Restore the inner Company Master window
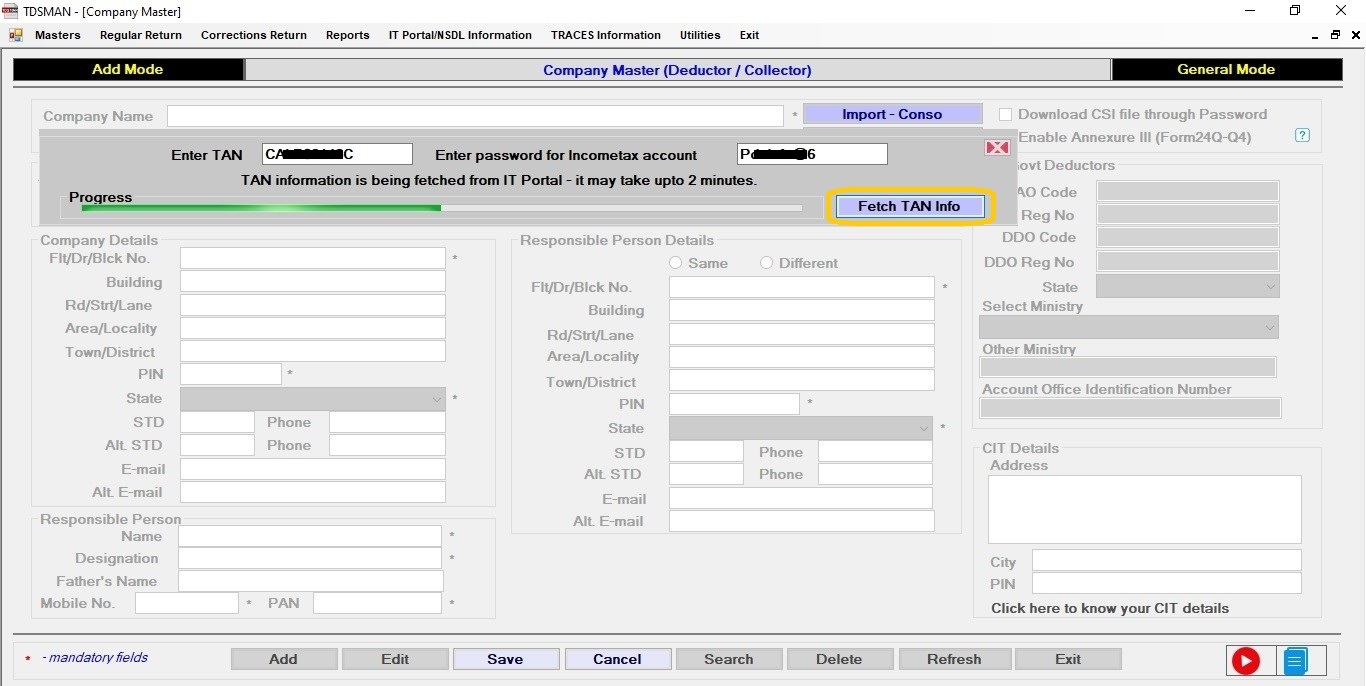Screen dimensions: 1366x686 click(1335, 35)
